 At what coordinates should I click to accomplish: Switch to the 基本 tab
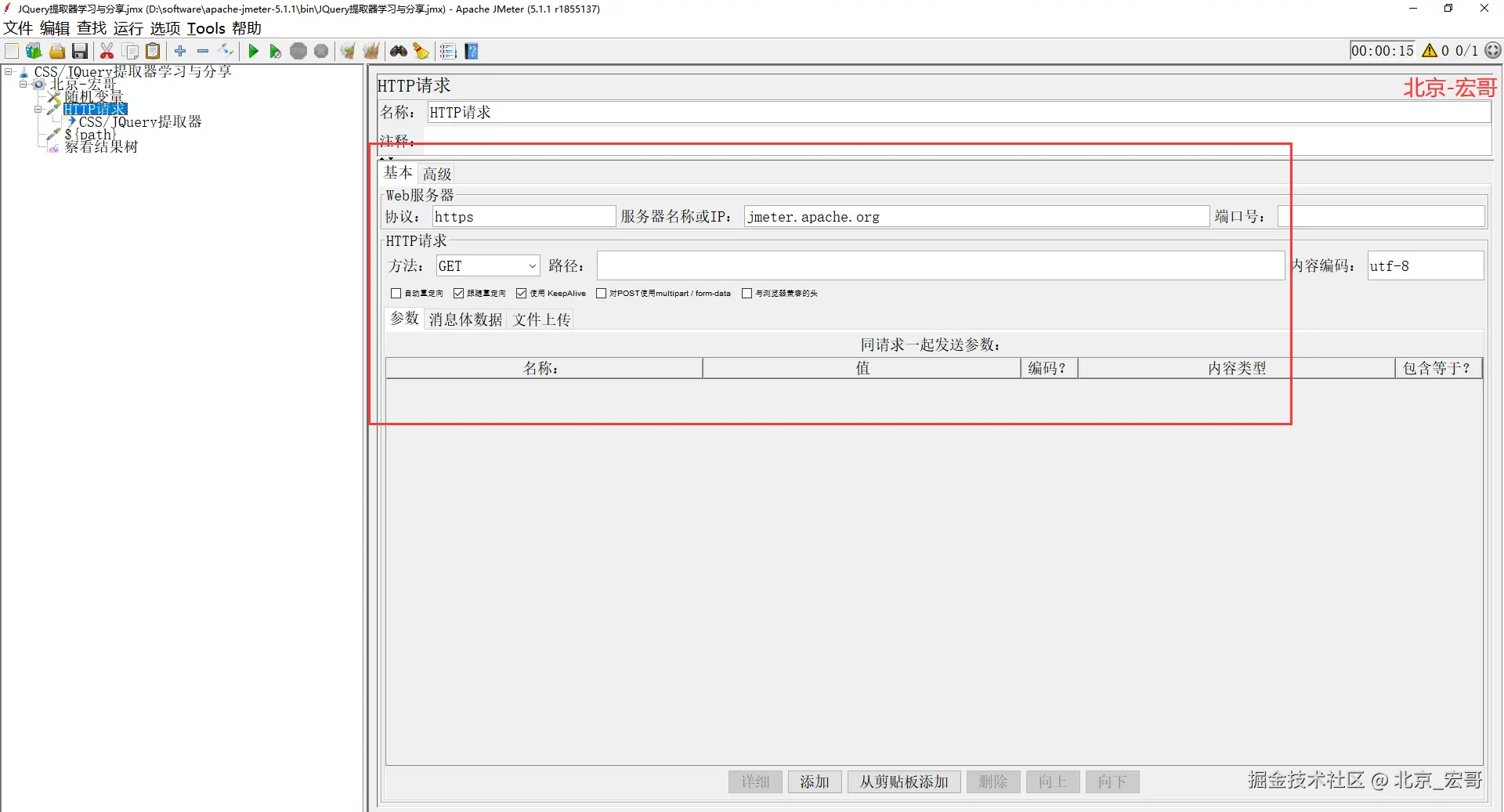coord(398,173)
